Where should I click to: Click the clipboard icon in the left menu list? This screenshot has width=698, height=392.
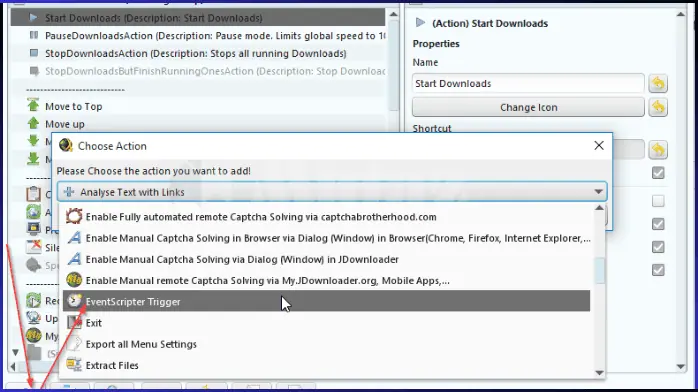(33, 194)
